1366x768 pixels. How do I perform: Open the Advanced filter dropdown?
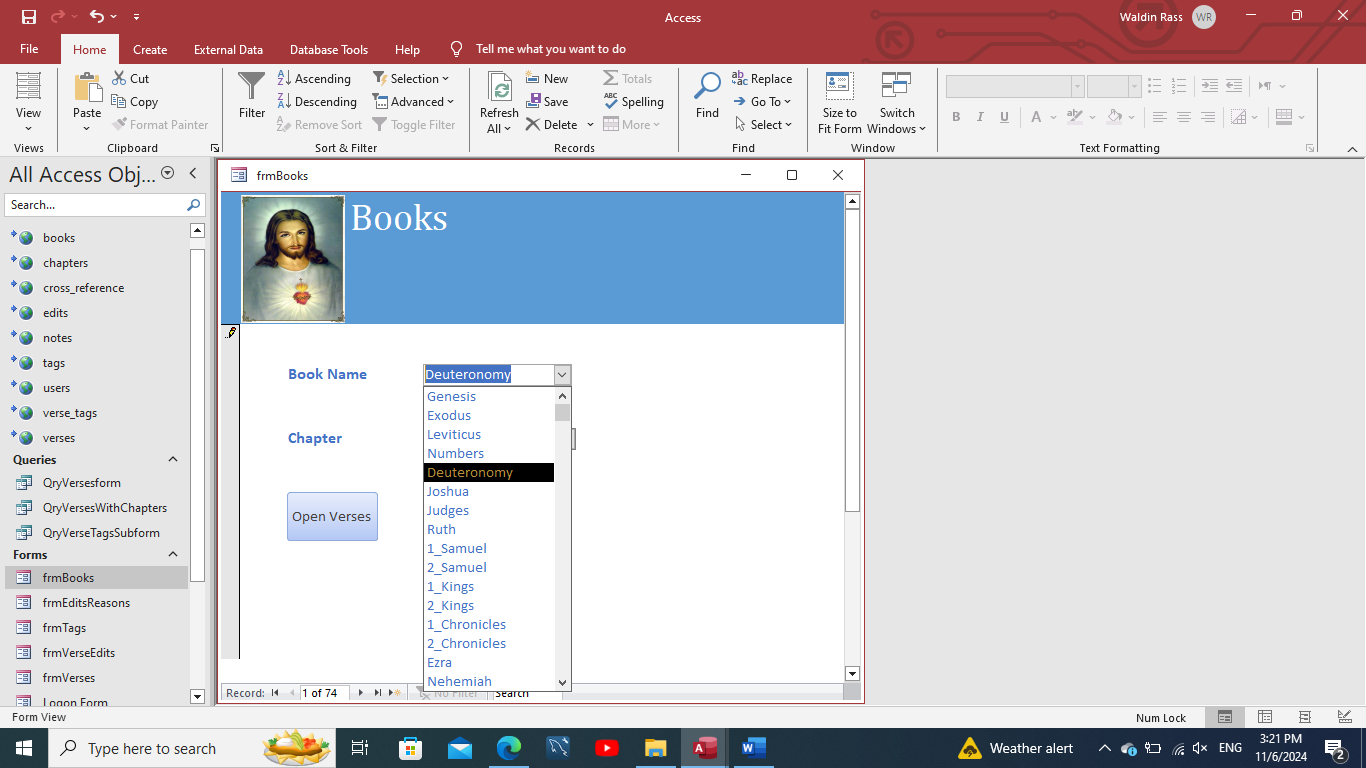pos(413,101)
